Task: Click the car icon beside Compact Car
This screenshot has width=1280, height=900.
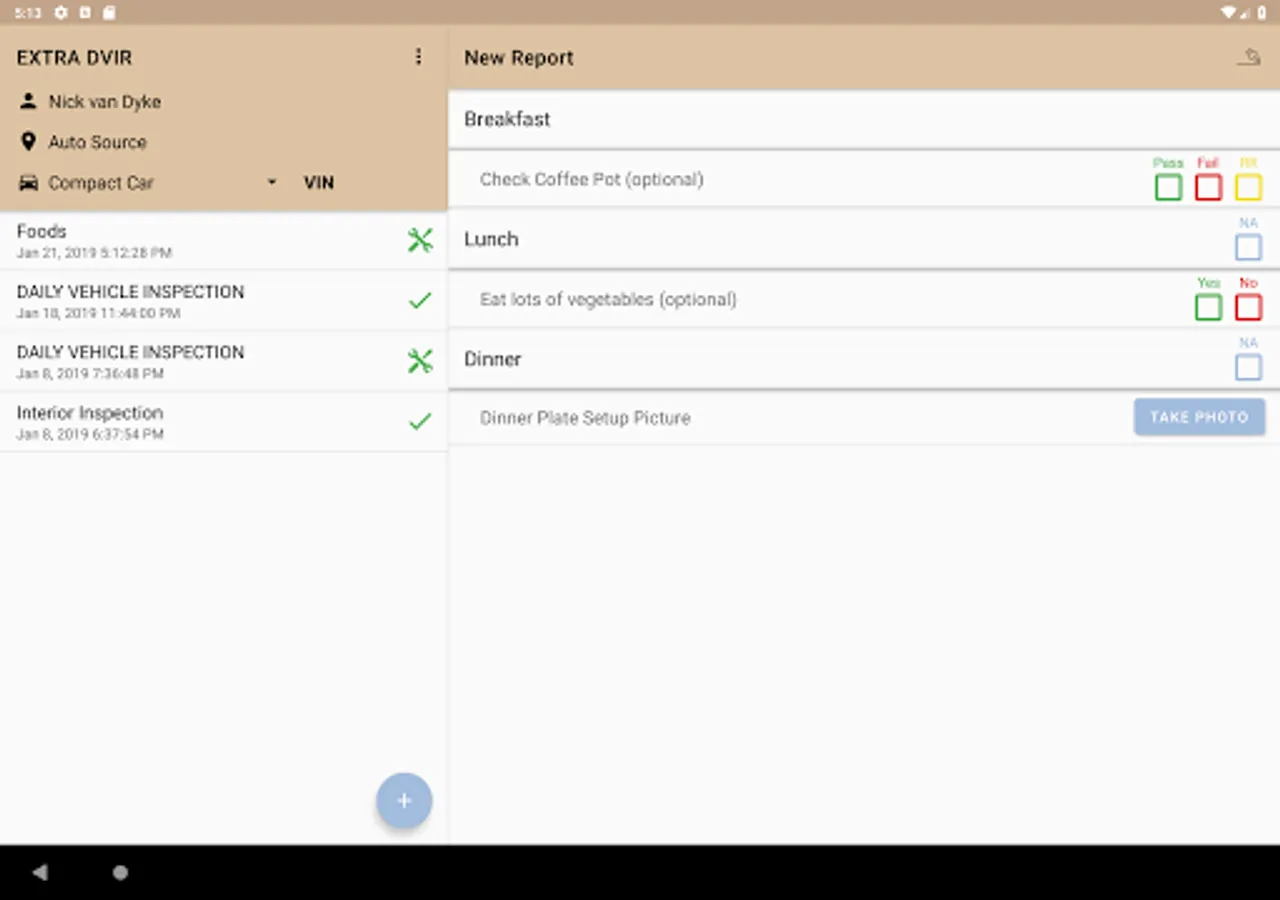Action: 29,183
